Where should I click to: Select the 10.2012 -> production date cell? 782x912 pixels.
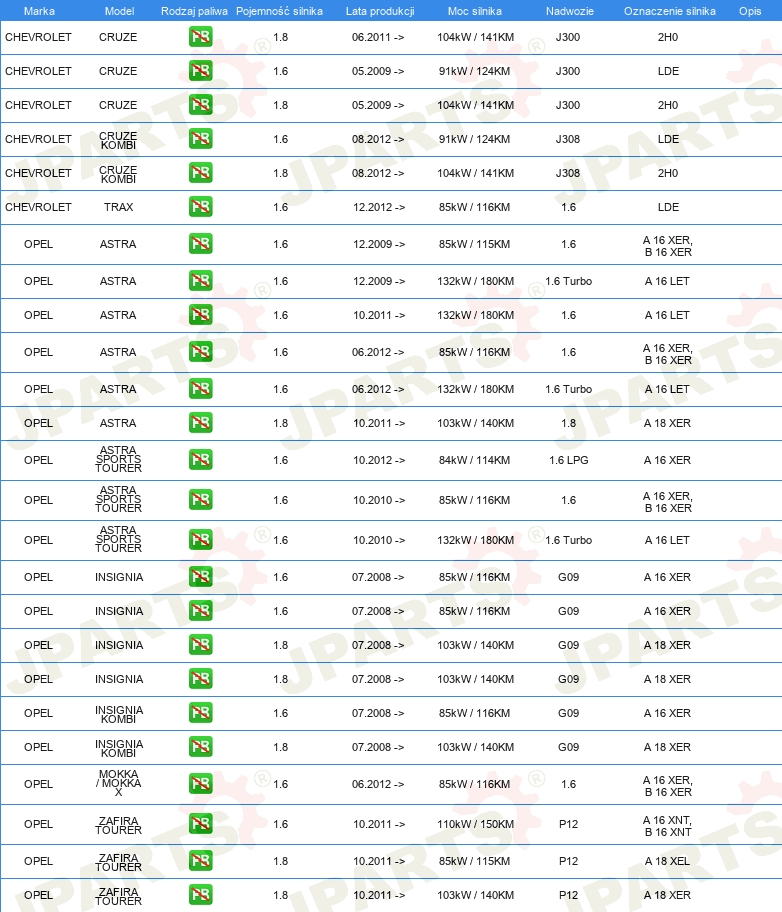coord(379,460)
